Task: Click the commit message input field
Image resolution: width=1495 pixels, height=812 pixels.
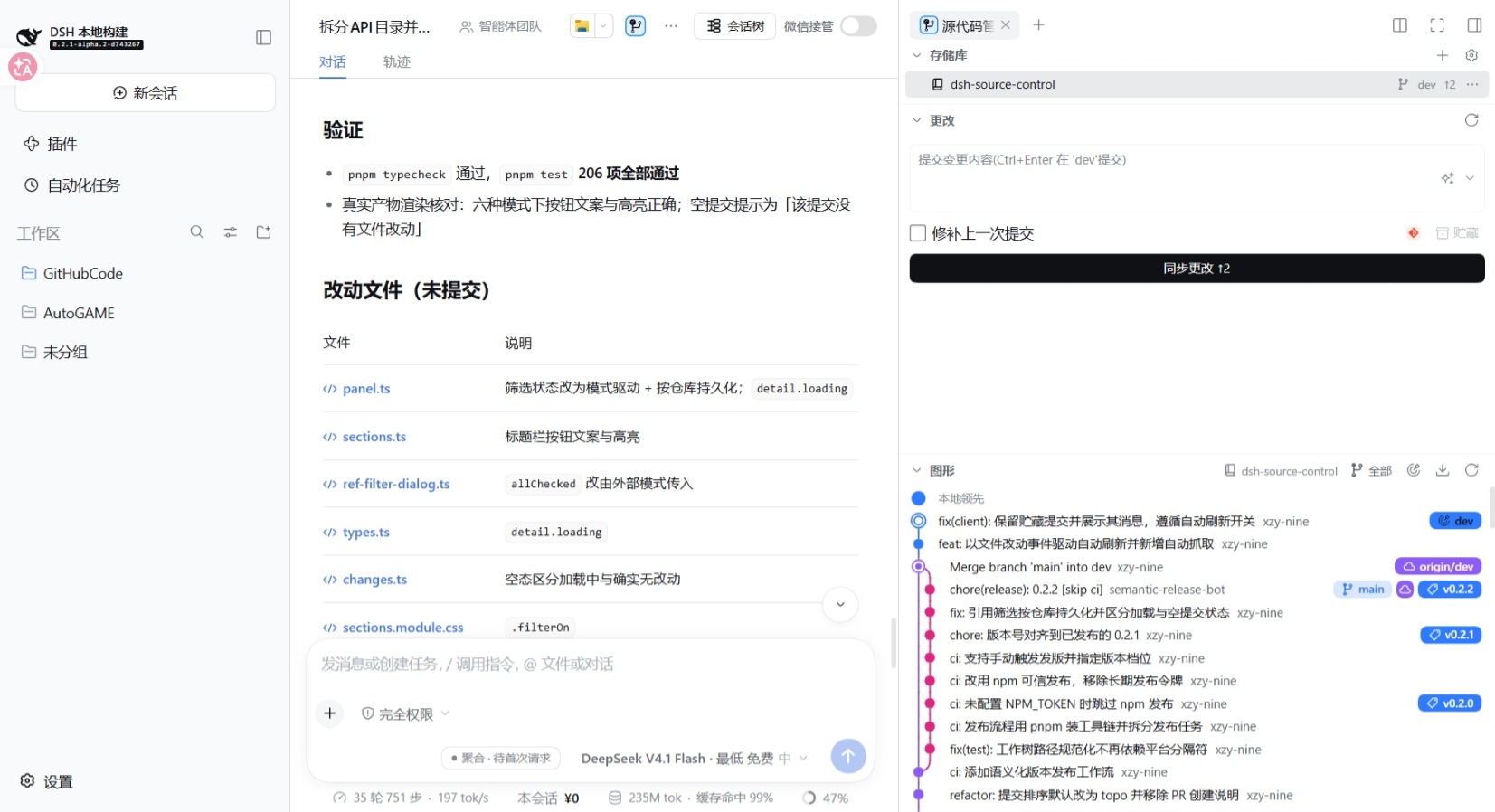Action: 1197,178
